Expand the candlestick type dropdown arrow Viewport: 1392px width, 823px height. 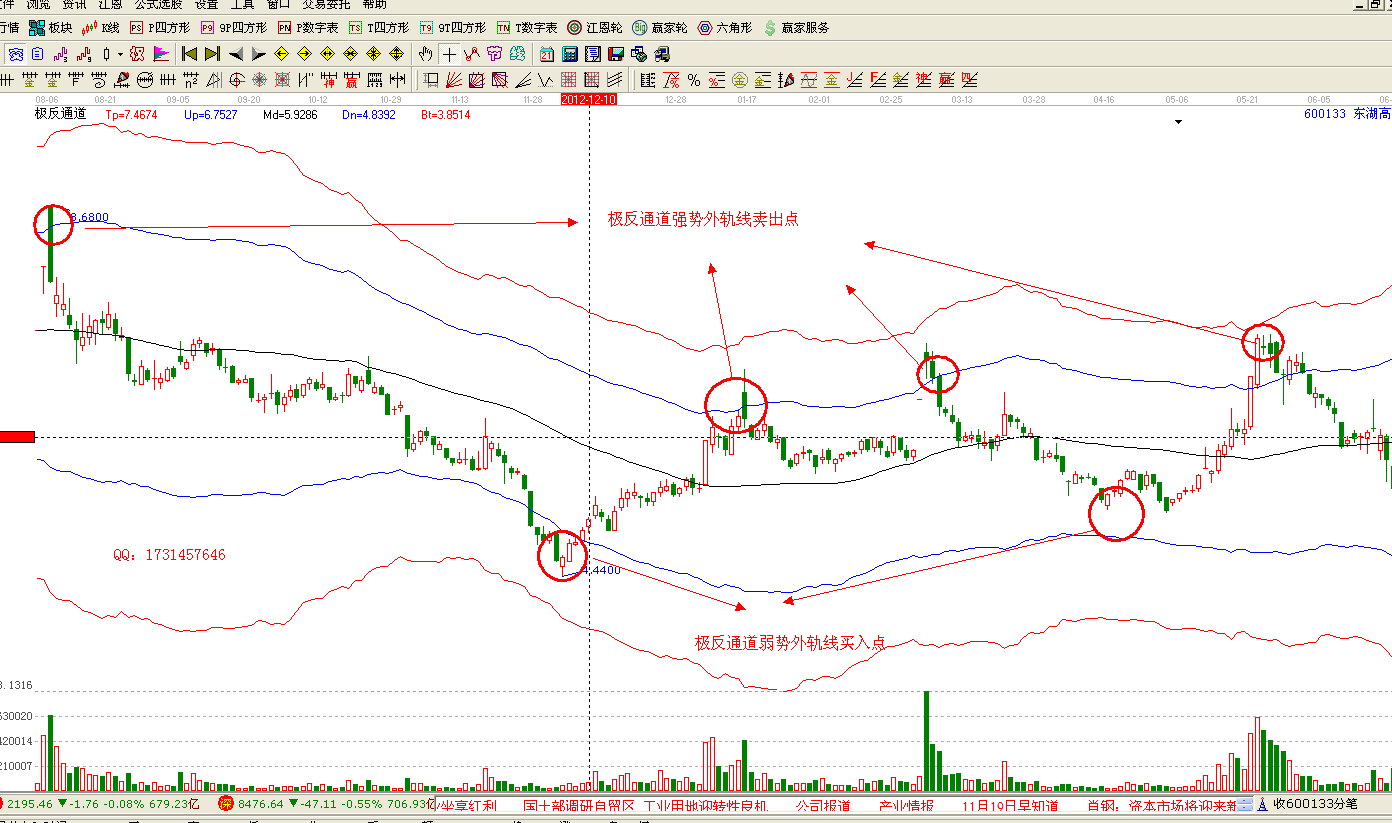coord(120,54)
